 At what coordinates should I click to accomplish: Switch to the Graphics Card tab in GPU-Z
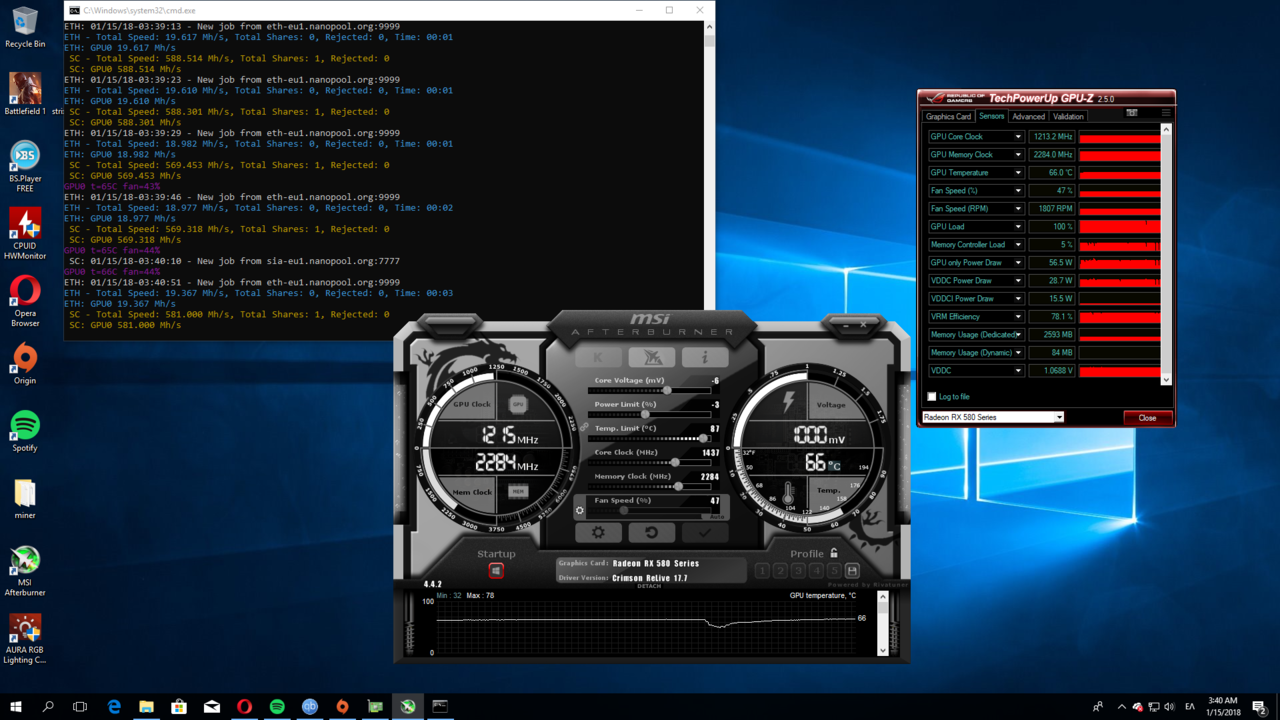point(948,116)
